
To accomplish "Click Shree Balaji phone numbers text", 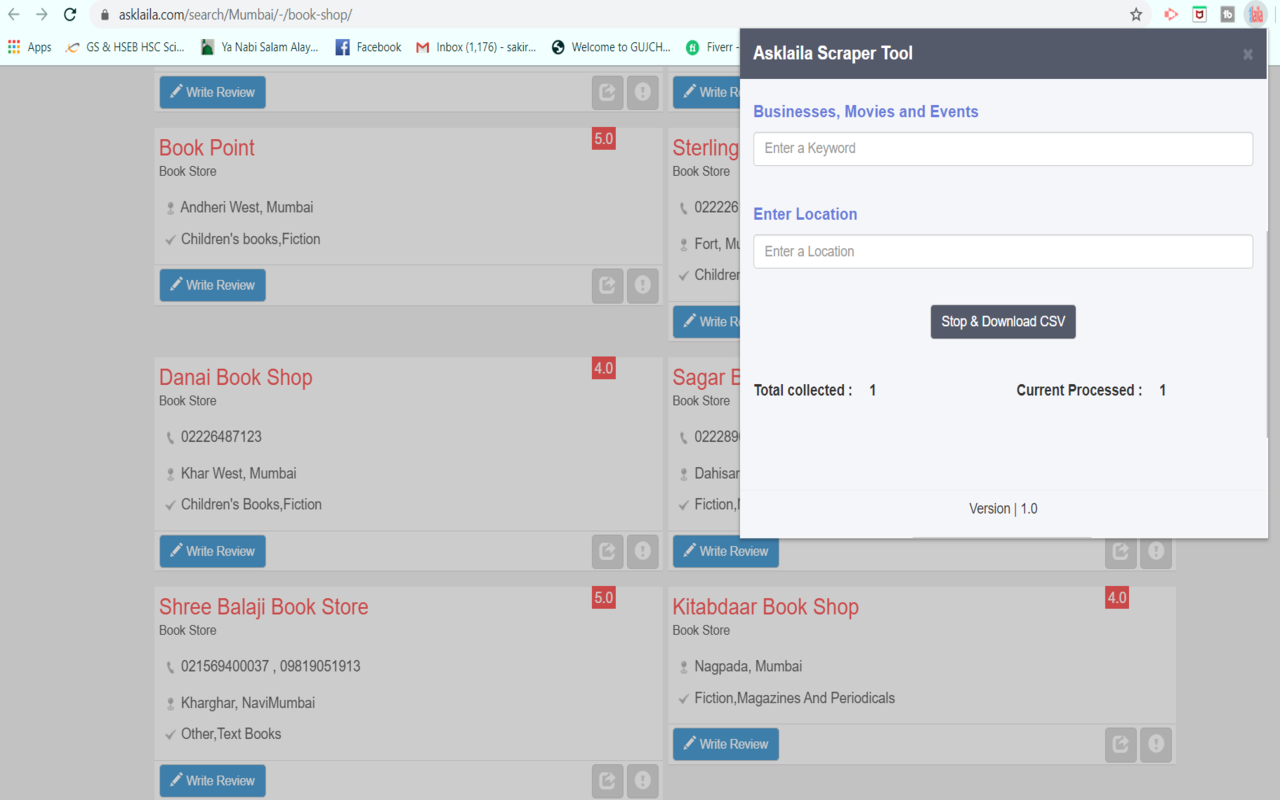I will [271, 666].
